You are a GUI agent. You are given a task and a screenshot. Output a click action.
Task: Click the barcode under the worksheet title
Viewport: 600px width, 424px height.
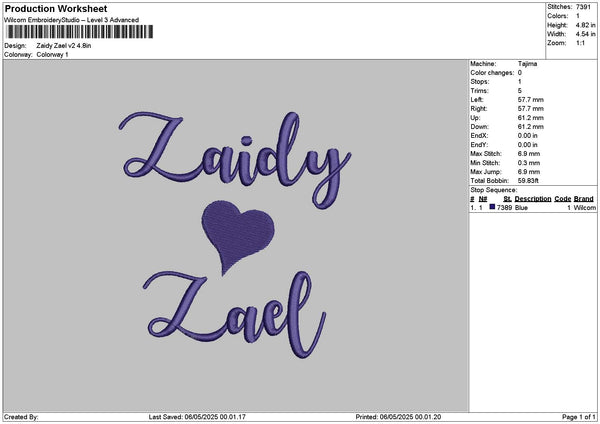pyautogui.click(x=80, y=32)
